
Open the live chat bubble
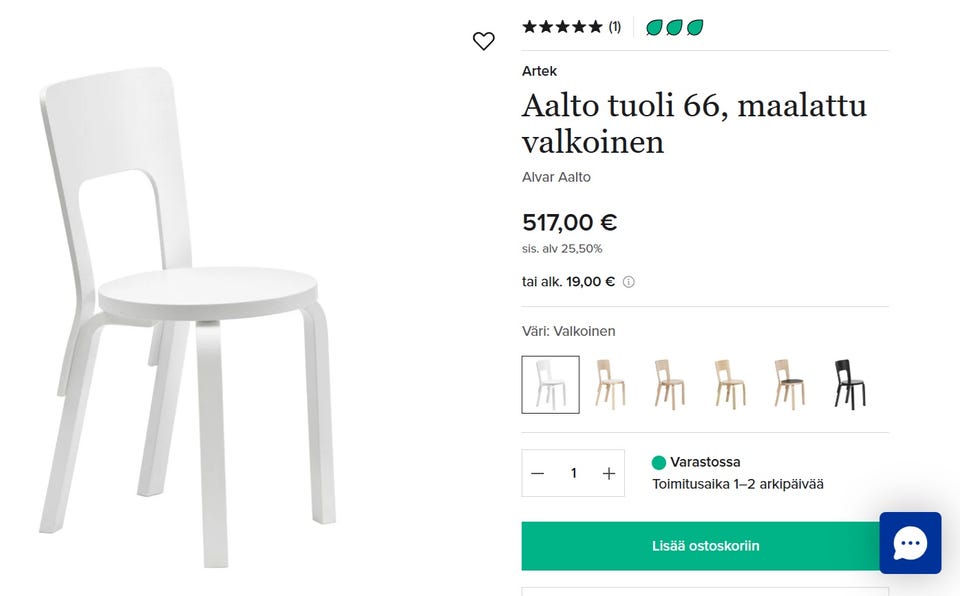click(910, 543)
